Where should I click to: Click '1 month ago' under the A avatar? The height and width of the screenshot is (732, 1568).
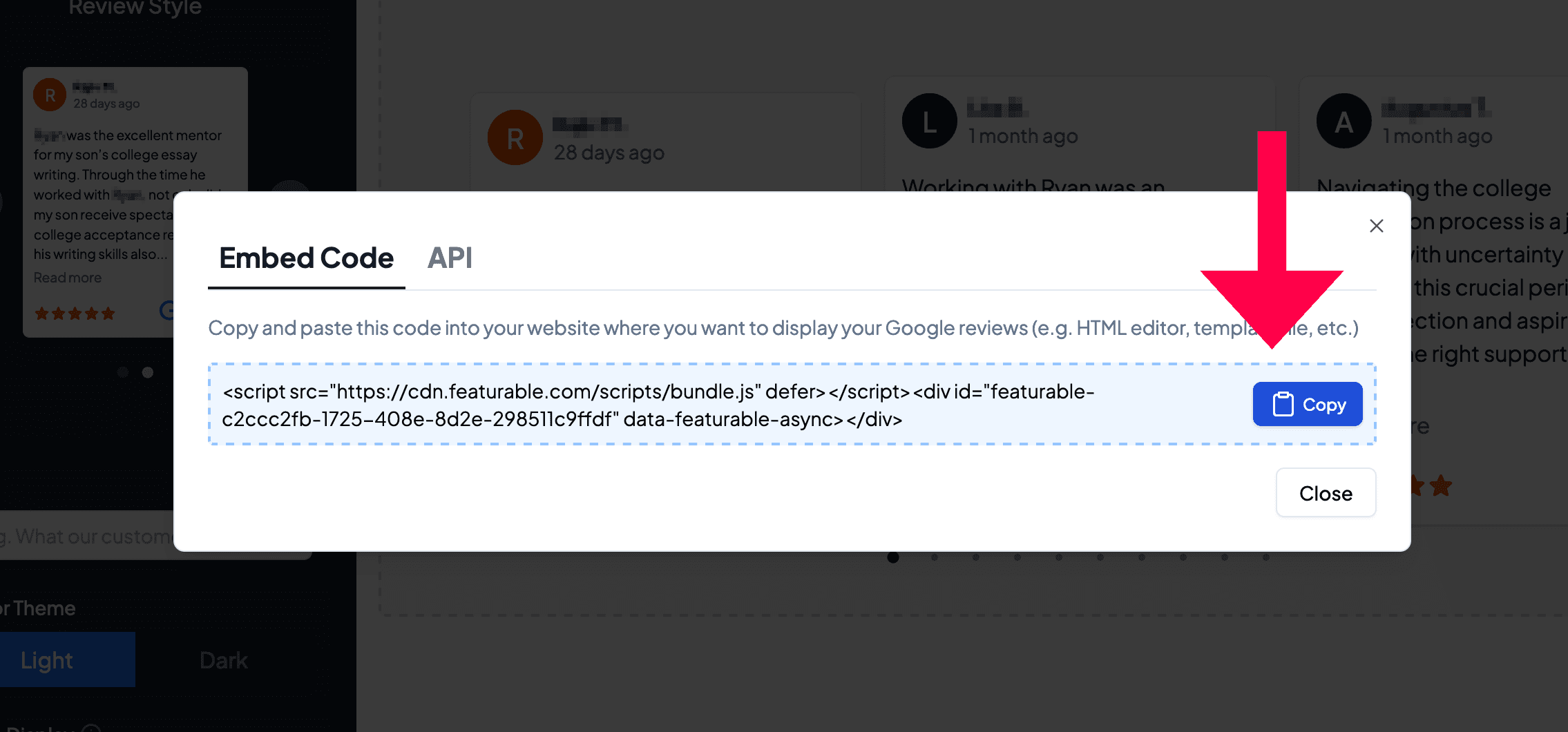pos(1437,137)
